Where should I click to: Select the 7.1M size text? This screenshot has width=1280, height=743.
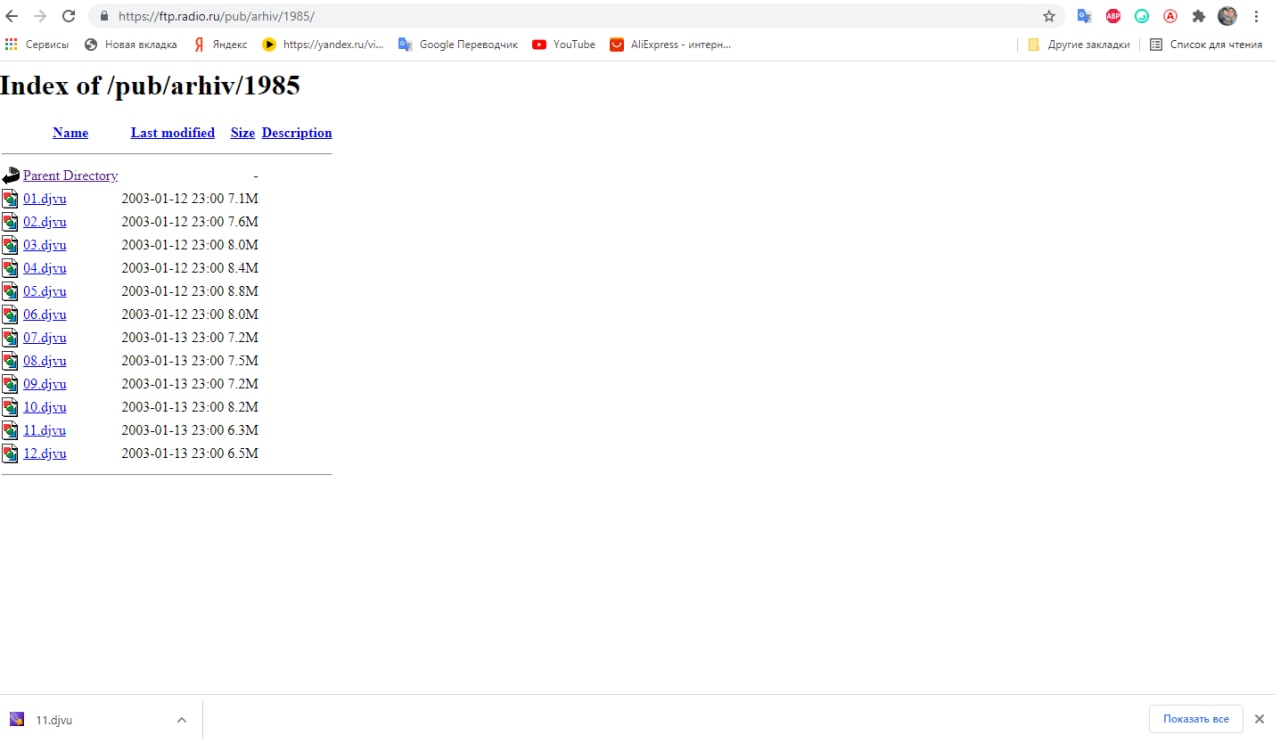[243, 199]
